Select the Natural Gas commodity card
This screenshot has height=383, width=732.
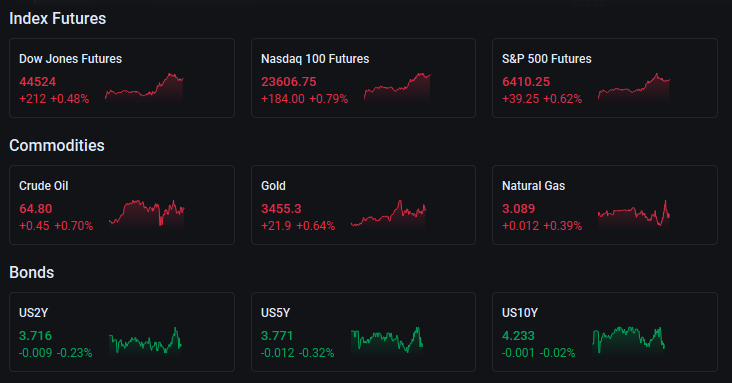tap(605, 205)
